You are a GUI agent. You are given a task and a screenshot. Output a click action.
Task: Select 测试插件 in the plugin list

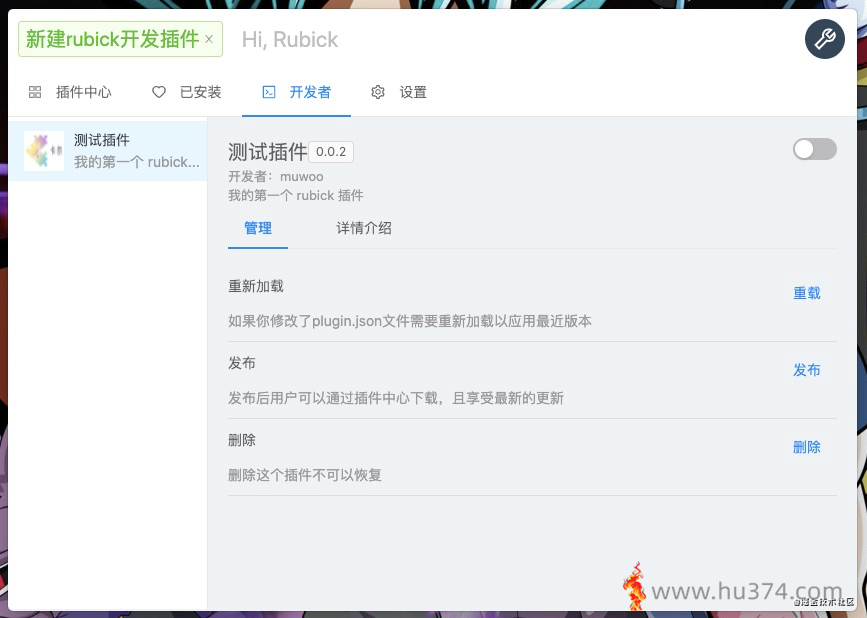[x=108, y=151]
